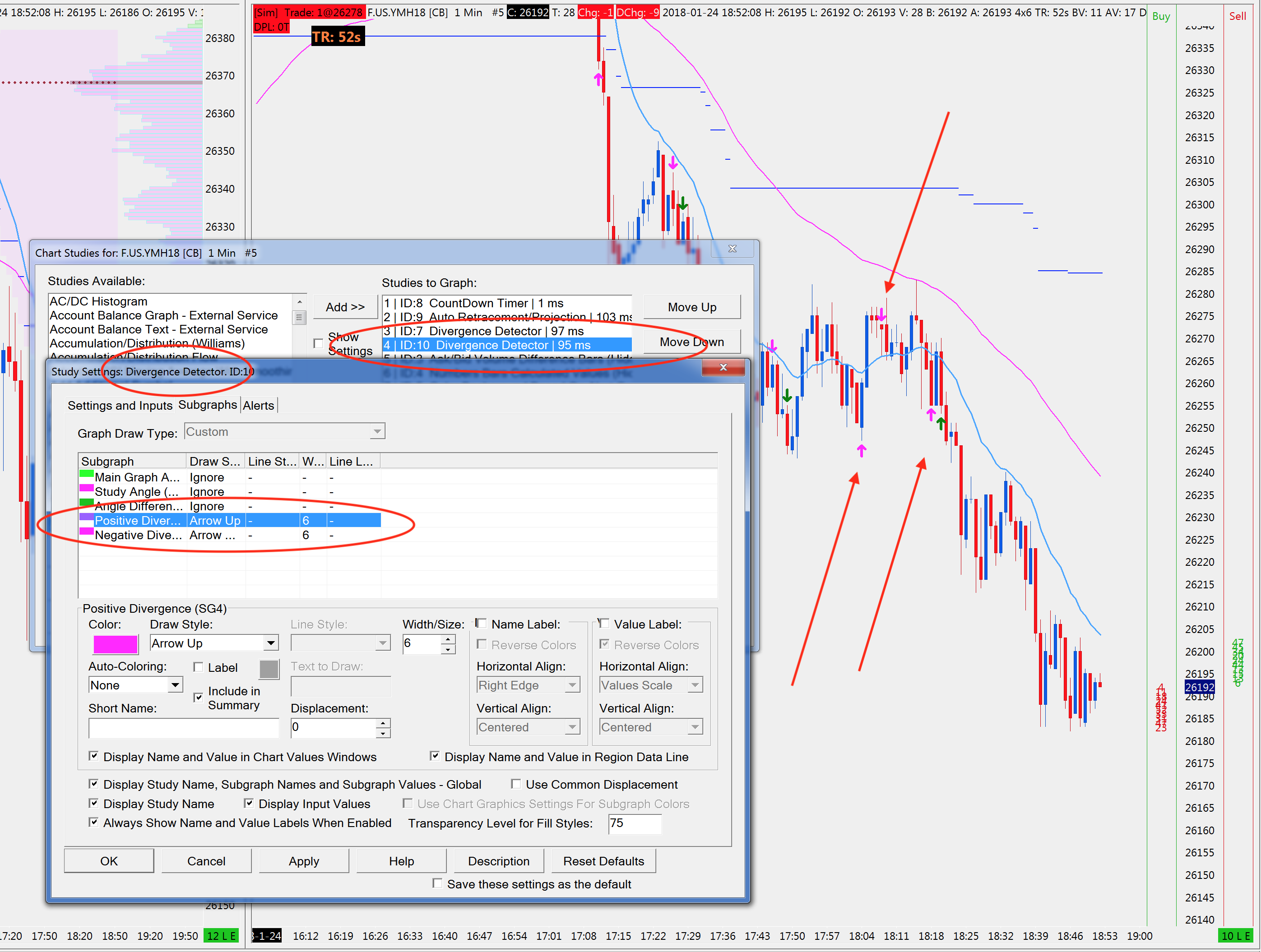Close the Study Settings dialog with red X

(723, 368)
